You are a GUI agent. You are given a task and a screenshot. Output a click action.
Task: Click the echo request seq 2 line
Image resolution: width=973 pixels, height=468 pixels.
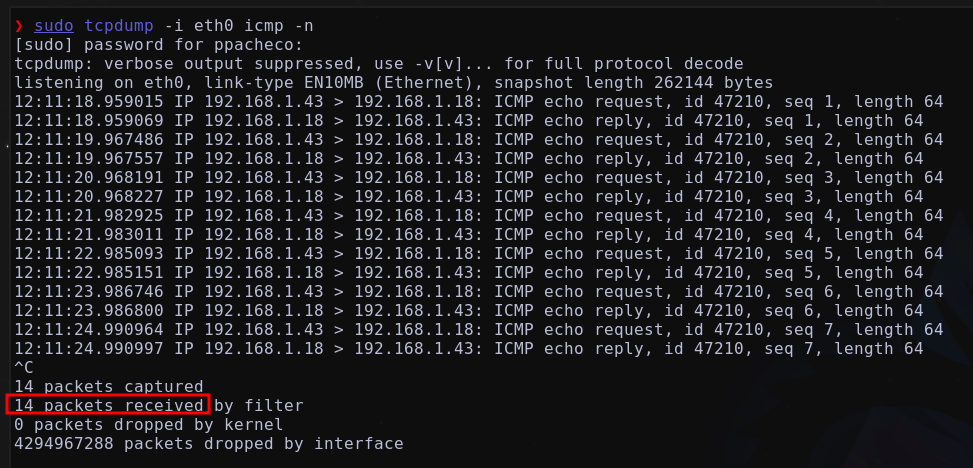click(x=478, y=140)
